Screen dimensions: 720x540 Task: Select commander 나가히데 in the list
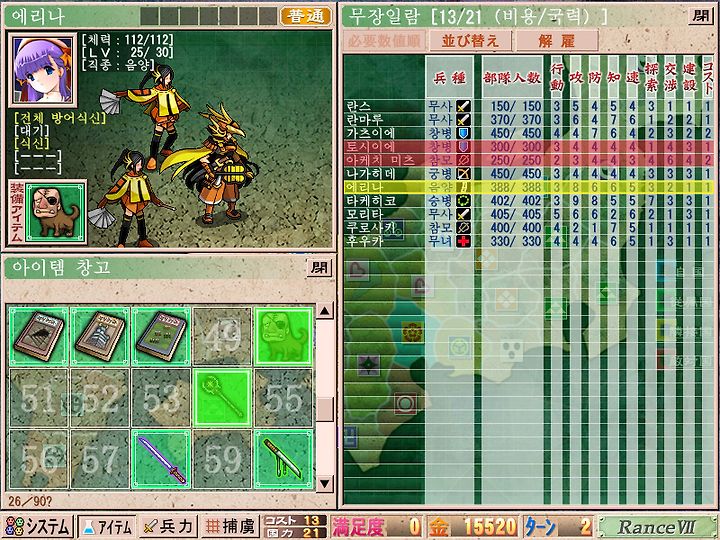coord(528,174)
